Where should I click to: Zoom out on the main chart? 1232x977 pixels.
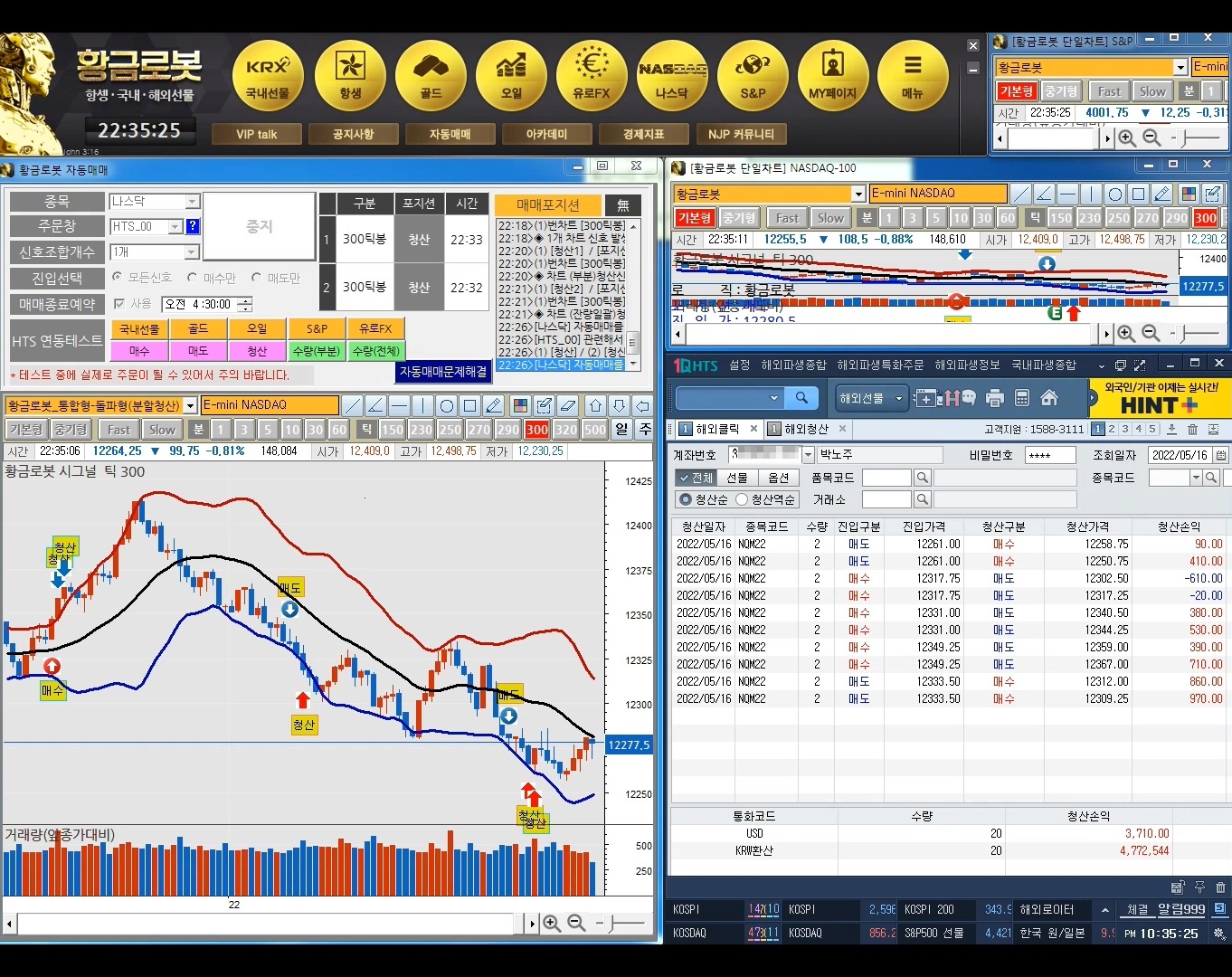[x=576, y=923]
